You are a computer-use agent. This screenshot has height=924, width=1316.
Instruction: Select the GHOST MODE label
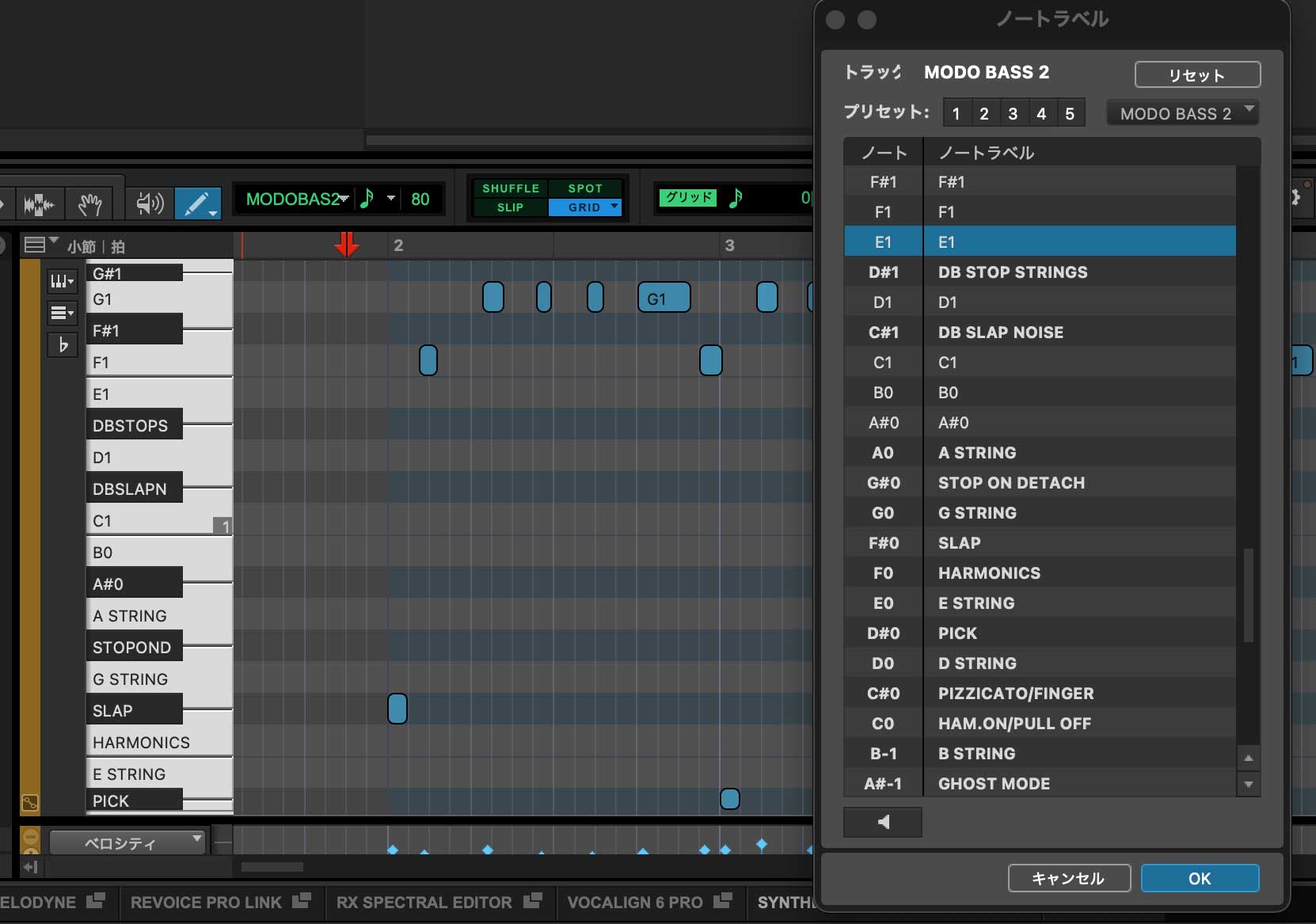[x=994, y=783]
